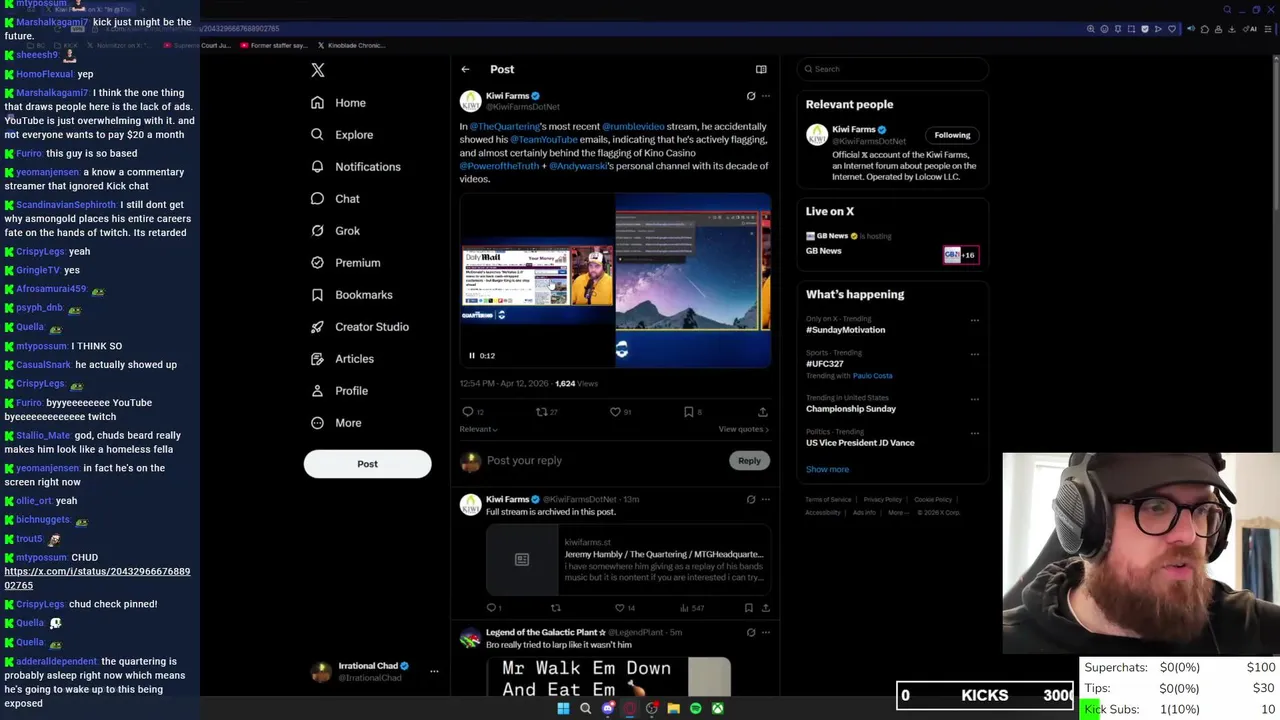Open Premium in sidebar
The height and width of the screenshot is (720, 1280).
pos(345,263)
